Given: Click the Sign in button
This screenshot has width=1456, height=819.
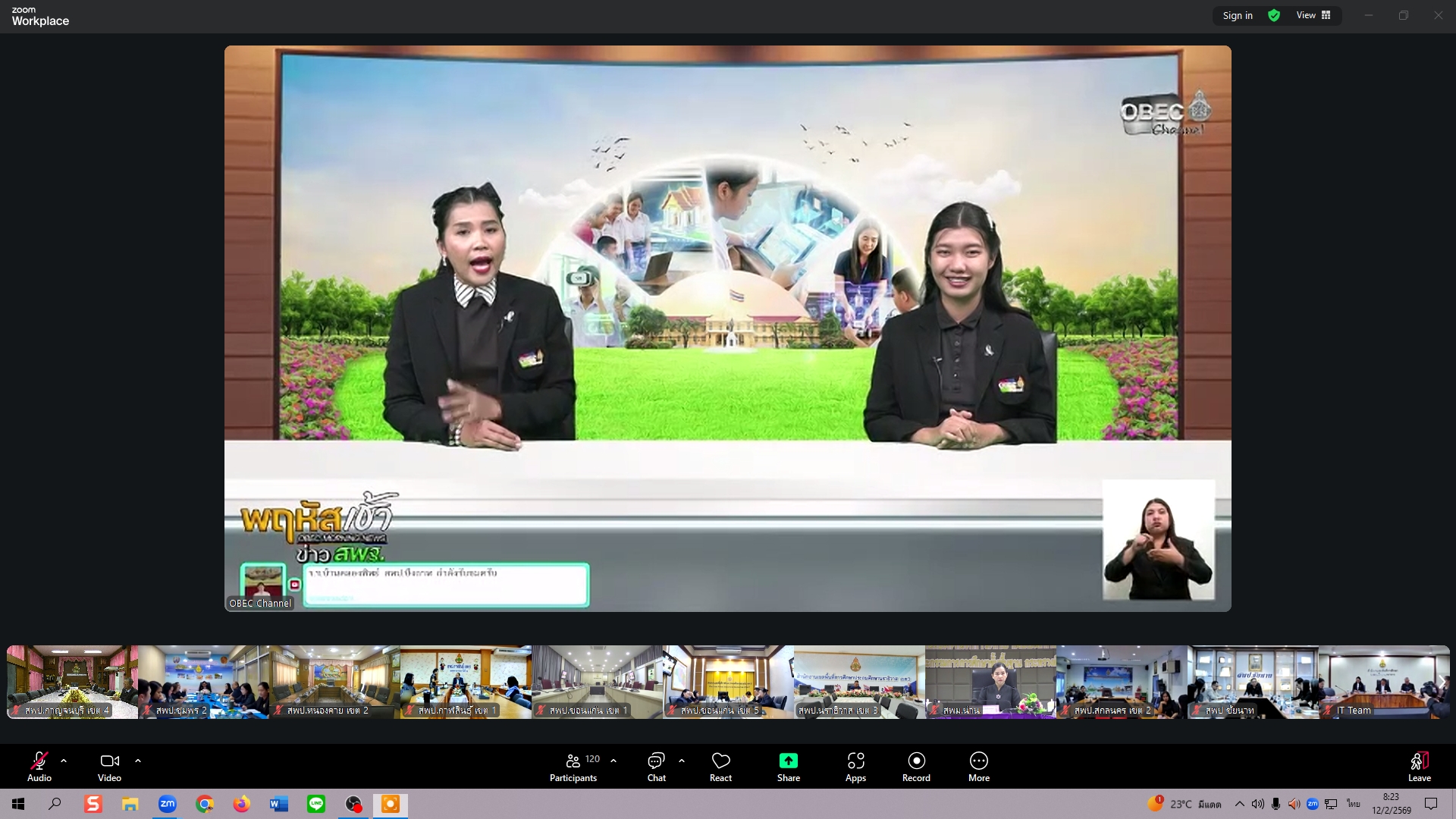Looking at the screenshot, I should click(1238, 15).
